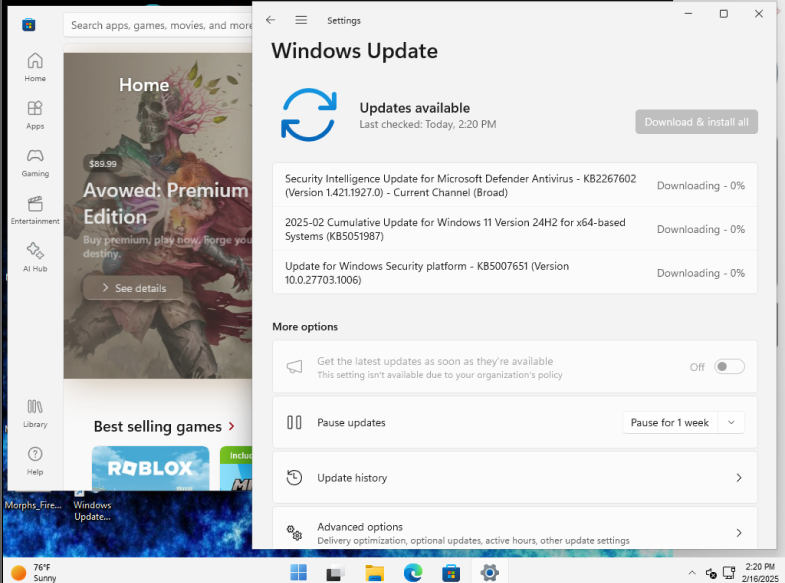Go back using Settings back arrow
This screenshot has width=785, height=583.
pyautogui.click(x=270, y=20)
